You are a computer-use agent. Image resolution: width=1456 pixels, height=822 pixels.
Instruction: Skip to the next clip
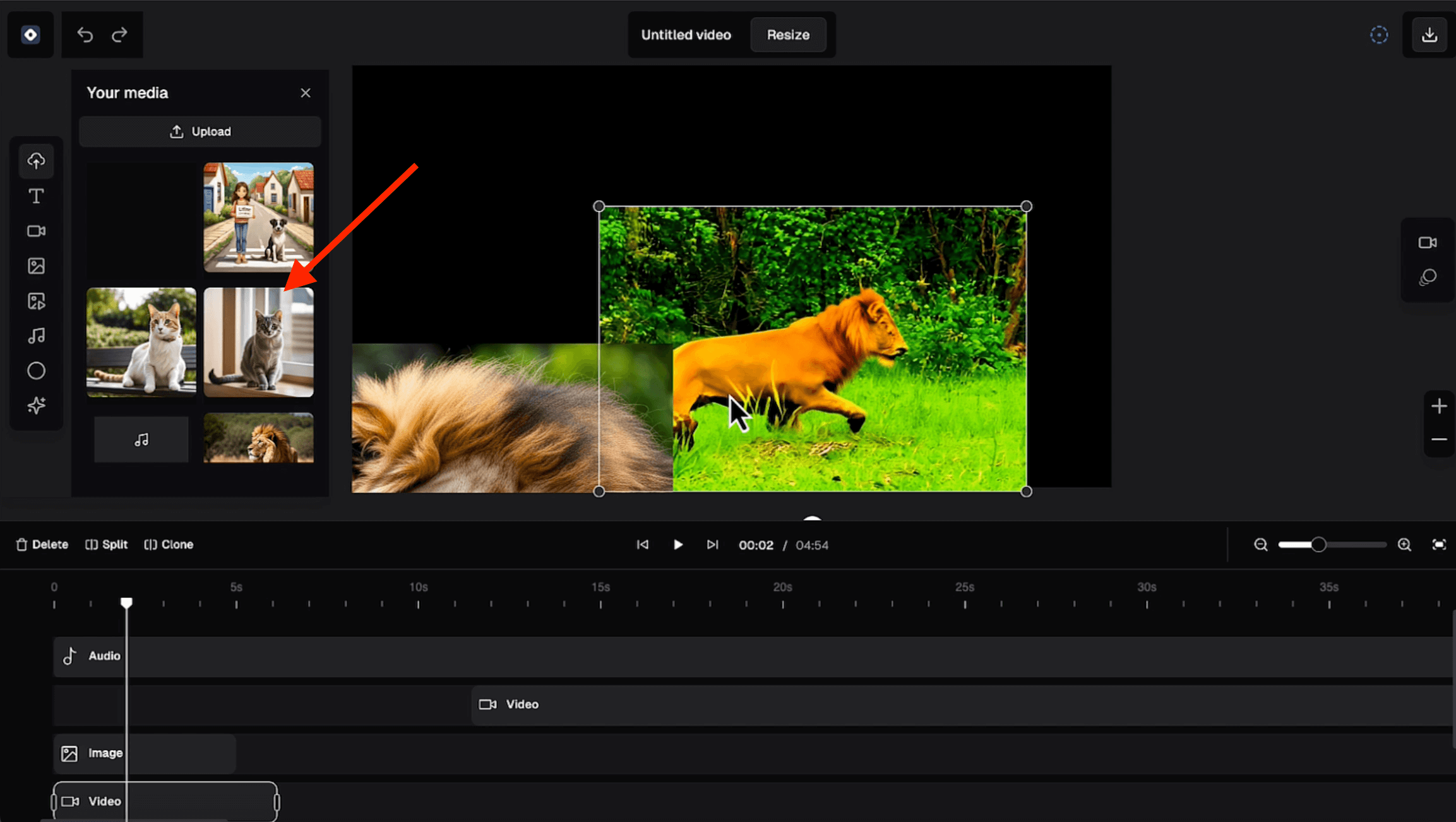(712, 544)
